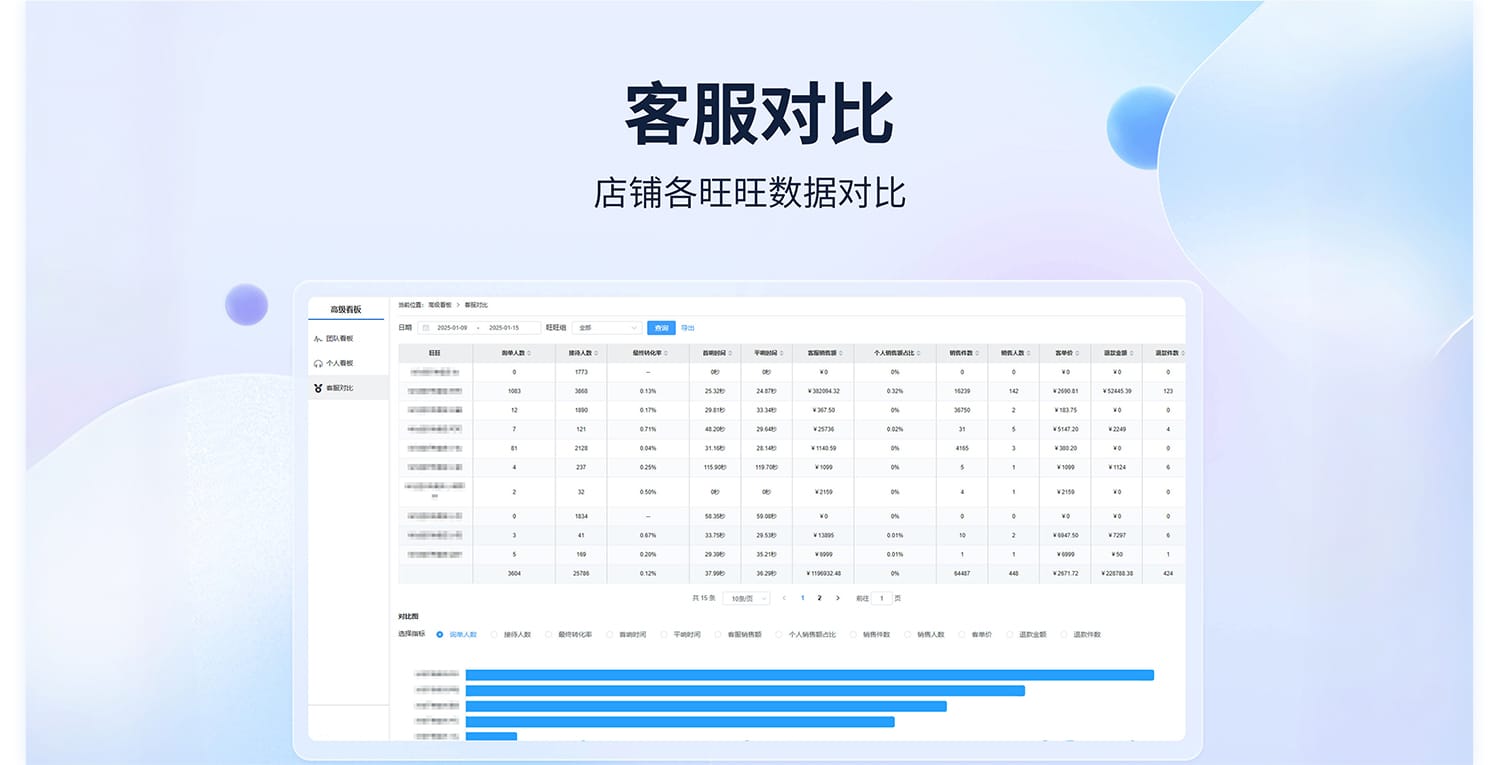Viewport: 1500px width, 765px height.
Task: Open 个人看板 in the sidebar
Action: tap(339, 364)
